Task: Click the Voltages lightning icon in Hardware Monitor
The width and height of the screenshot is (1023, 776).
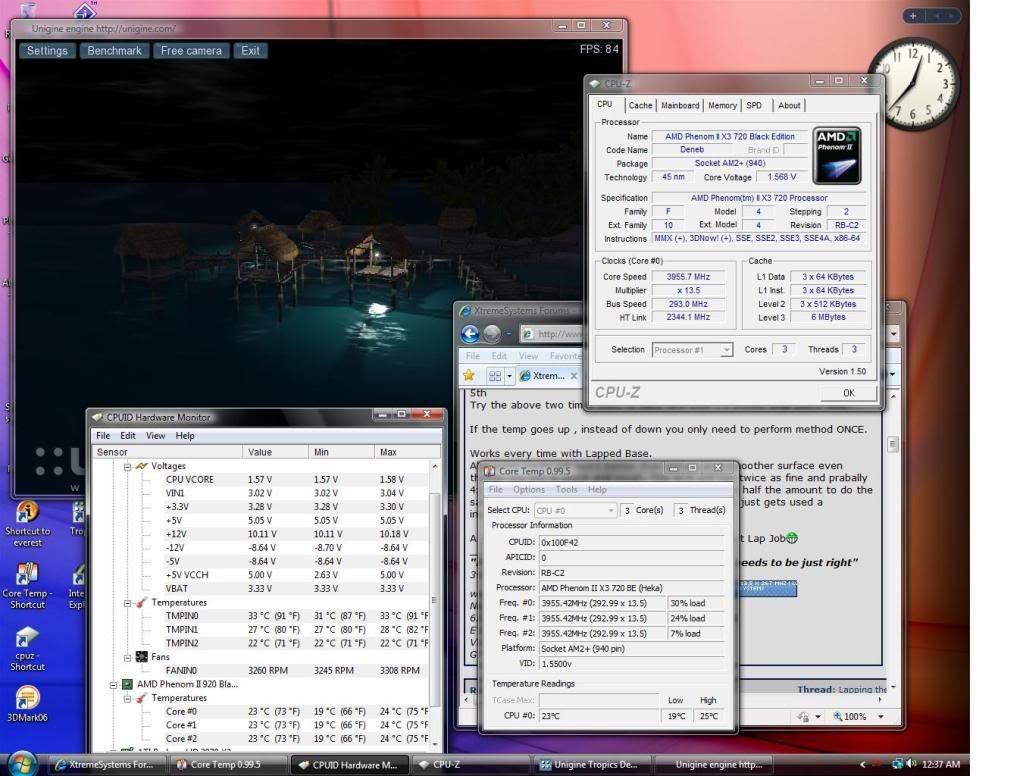Action: point(142,466)
